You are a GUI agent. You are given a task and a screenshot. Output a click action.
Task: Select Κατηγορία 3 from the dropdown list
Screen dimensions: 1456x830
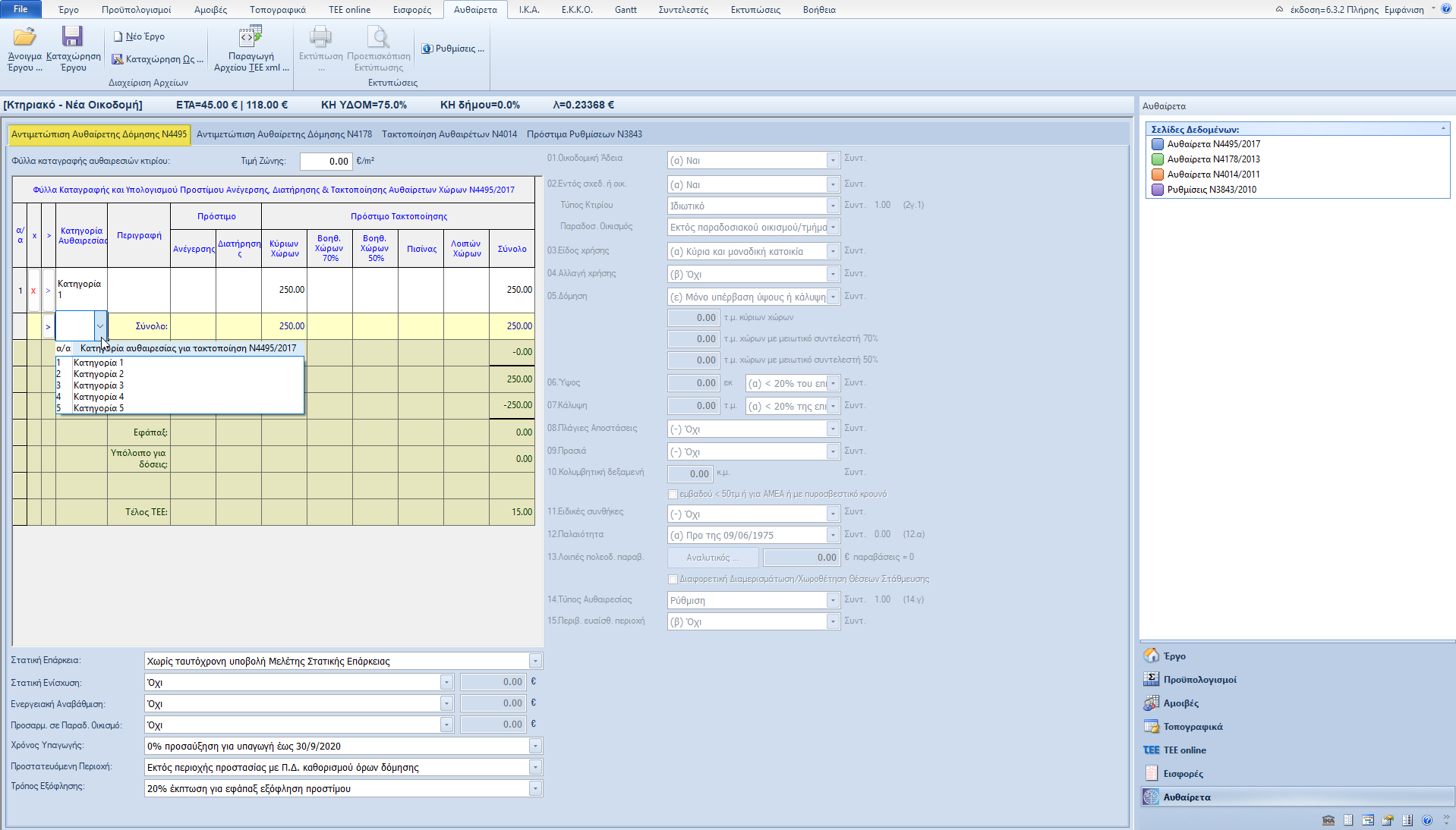(x=99, y=385)
